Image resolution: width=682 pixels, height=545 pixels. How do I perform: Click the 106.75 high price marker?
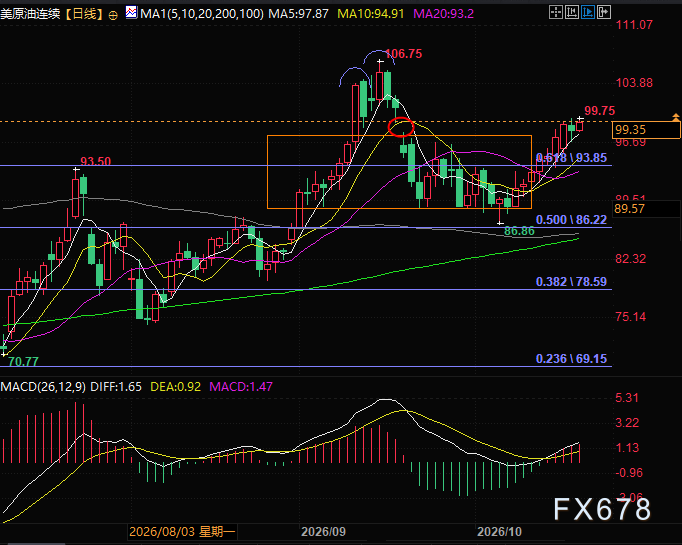[404, 54]
